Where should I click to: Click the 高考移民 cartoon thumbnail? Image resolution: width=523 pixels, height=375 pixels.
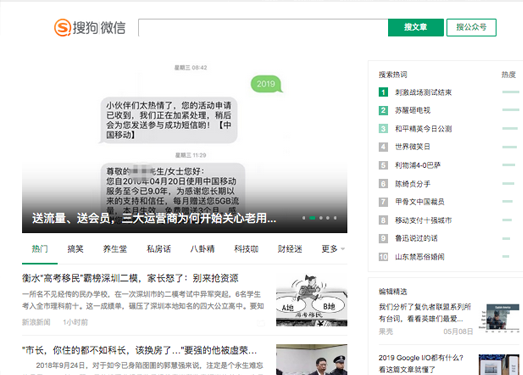[312, 300]
